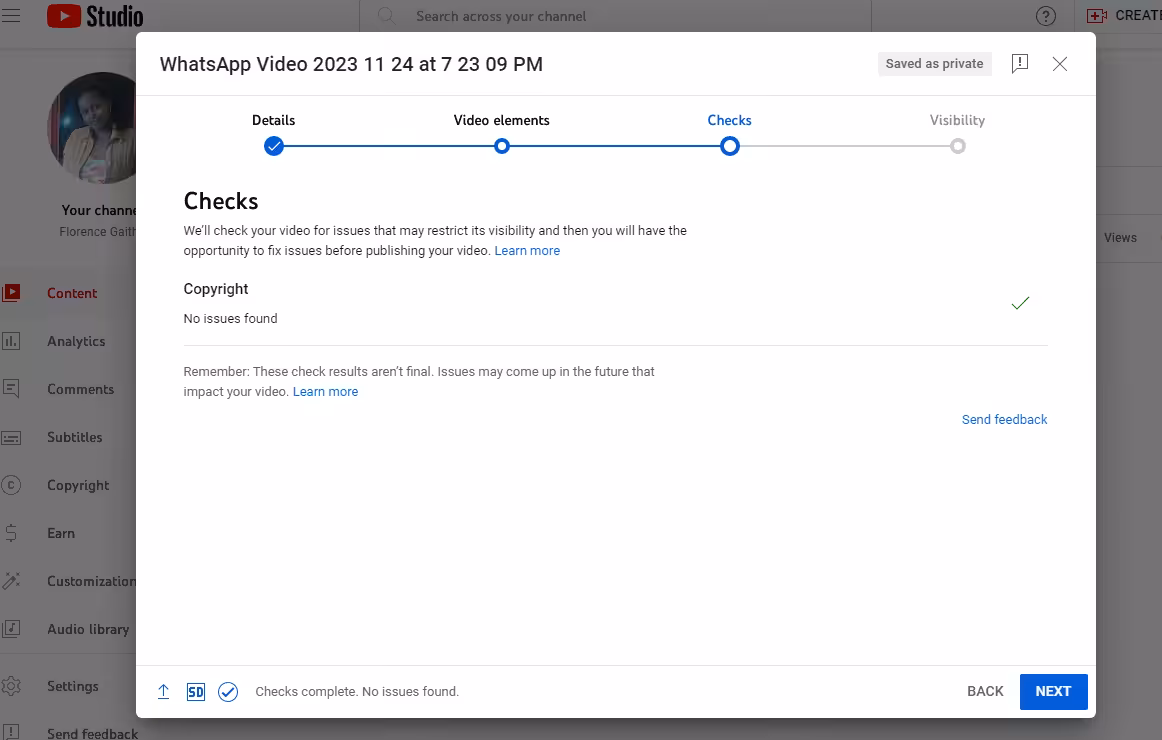Click the 'Your channel' label
Image resolution: width=1162 pixels, height=740 pixels.
point(99,210)
